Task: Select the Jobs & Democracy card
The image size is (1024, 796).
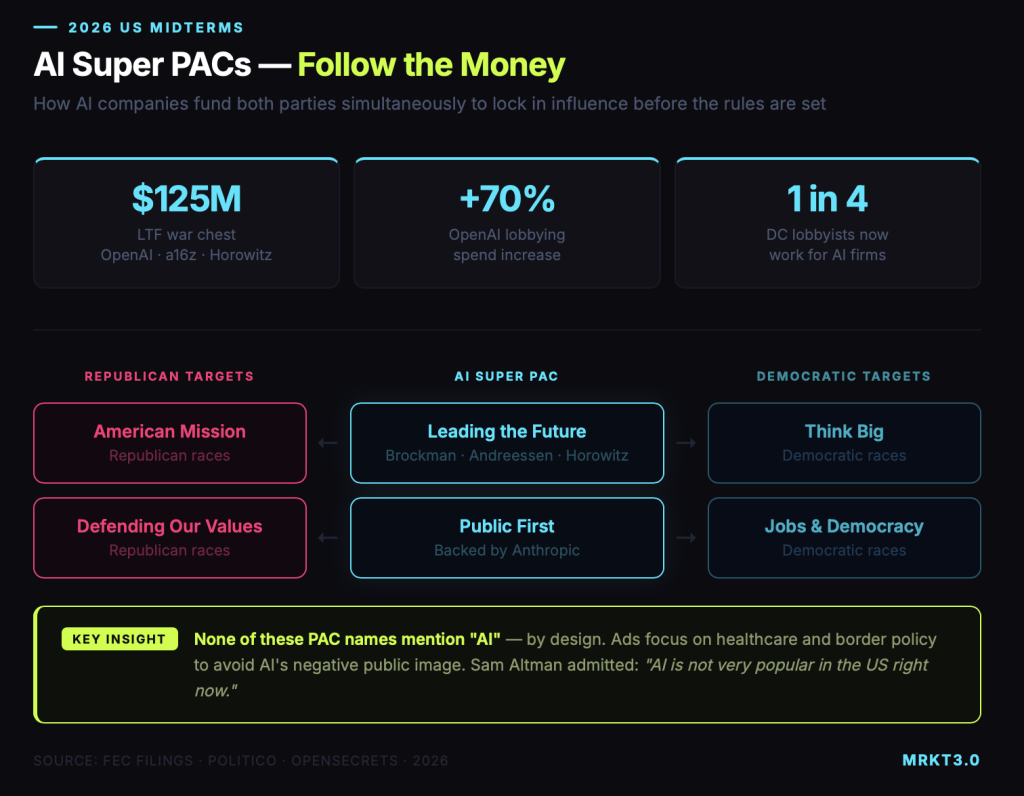Action: [844, 538]
